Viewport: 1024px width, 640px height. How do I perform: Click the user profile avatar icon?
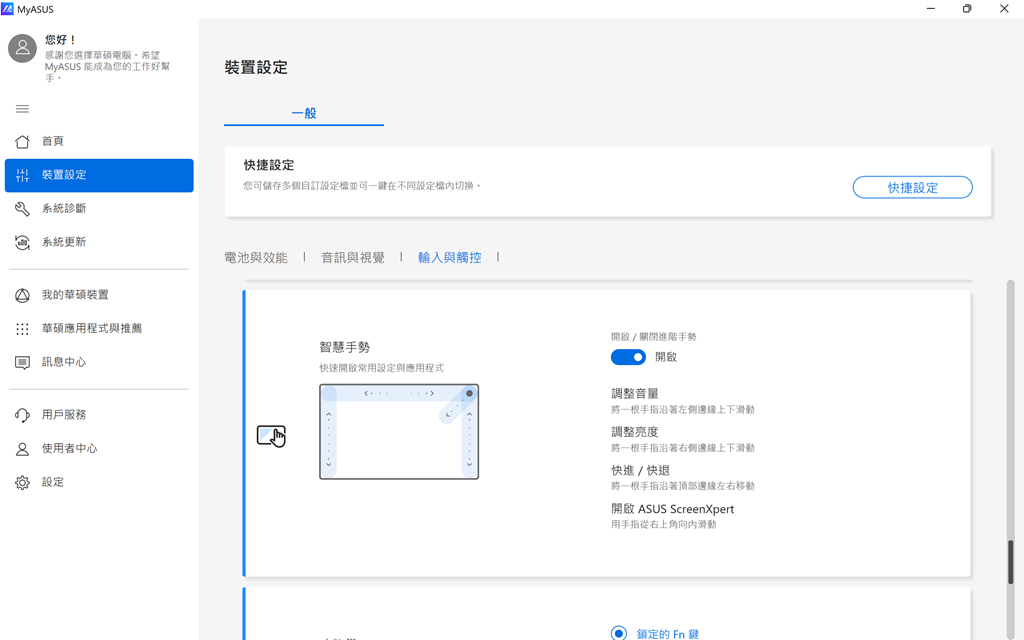pos(22,49)
